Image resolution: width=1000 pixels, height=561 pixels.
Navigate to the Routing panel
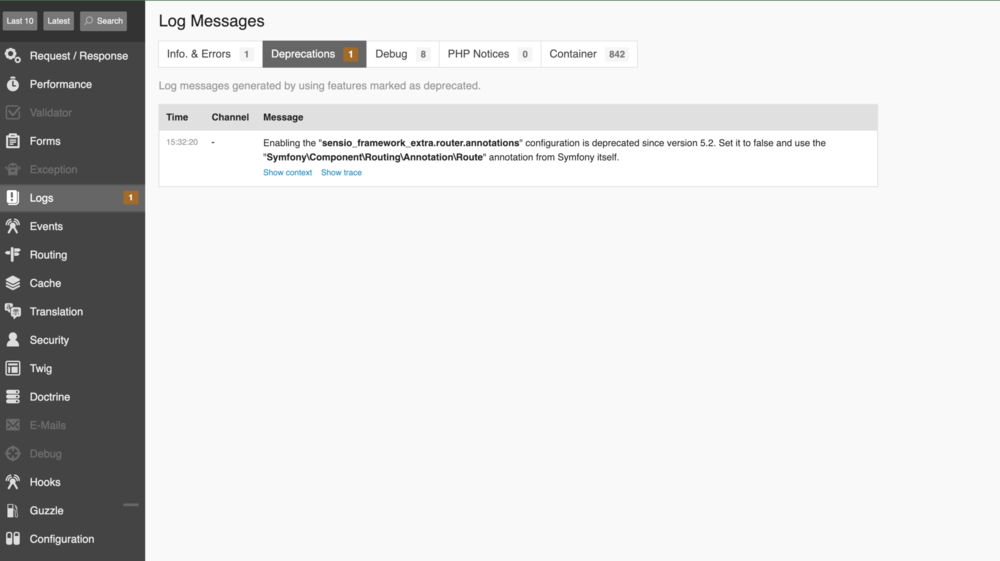click(72, 254)
